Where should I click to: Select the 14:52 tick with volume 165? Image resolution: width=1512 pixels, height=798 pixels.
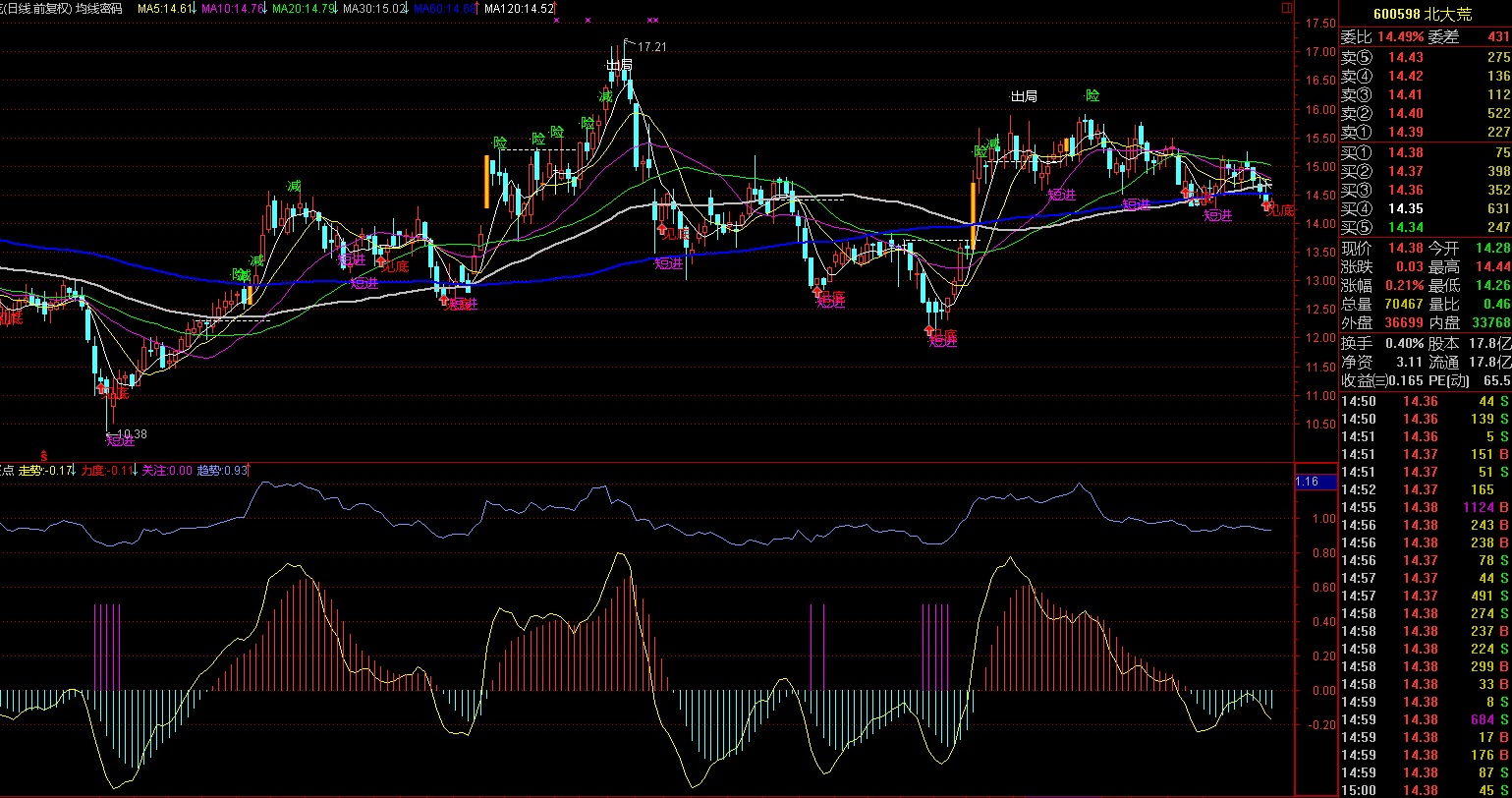pos(1426,489)
